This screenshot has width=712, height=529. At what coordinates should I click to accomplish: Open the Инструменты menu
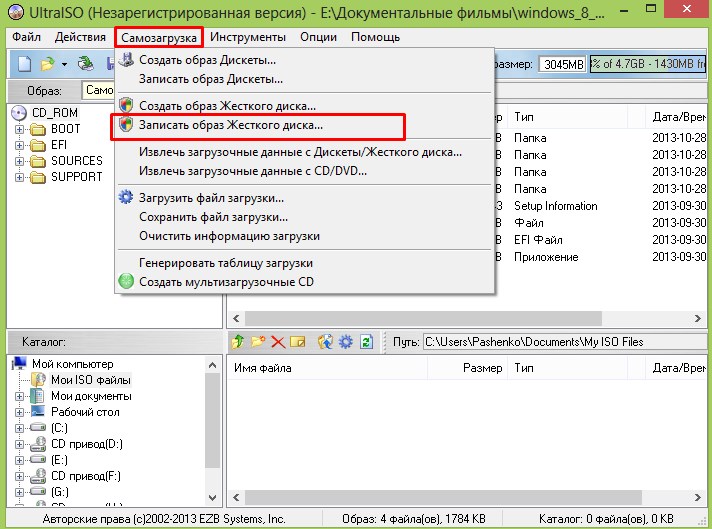point(249,37)
